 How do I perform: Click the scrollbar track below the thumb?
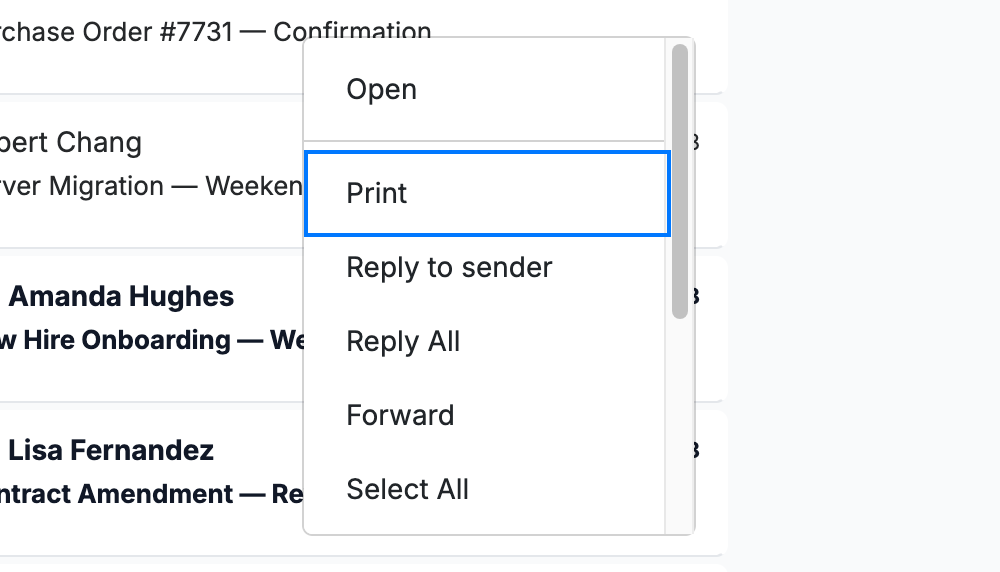pyautogui.click(x=680, y=426)
